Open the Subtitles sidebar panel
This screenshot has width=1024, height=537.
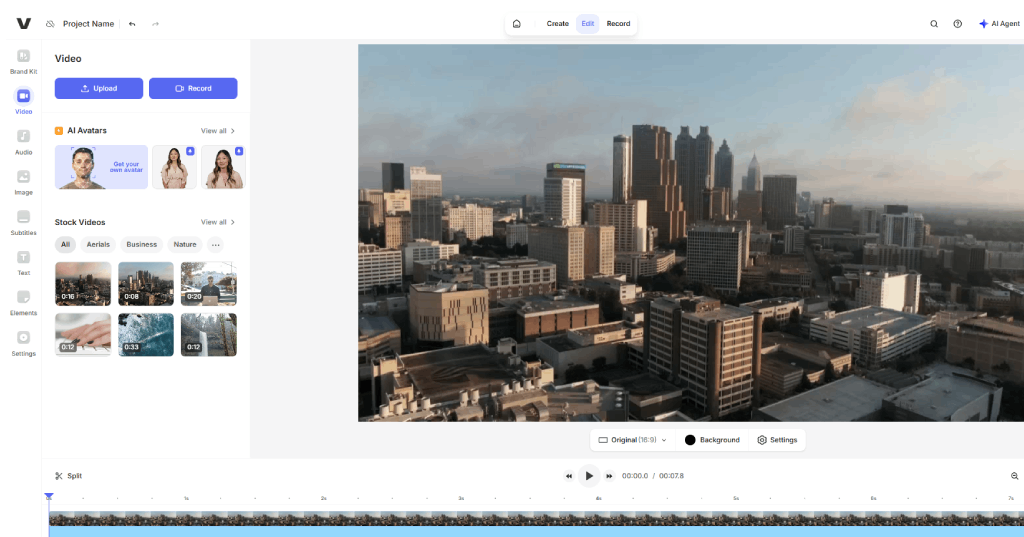(24, 223)
